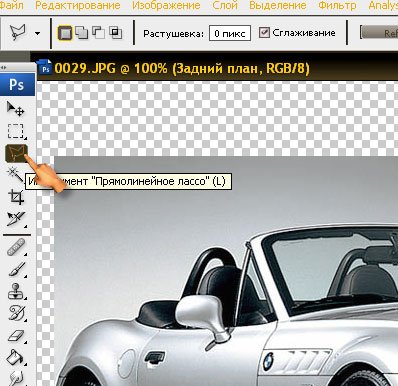Screen dimensions: 398x386
Task: Collapse the toolbox using double-arrow handle
Action: coord(3,68)
